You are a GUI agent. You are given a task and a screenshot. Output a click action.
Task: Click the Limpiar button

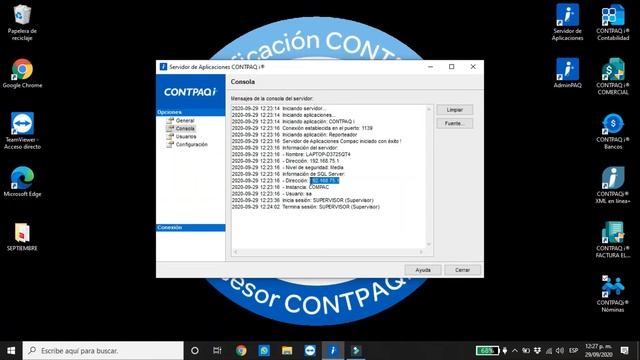click(455, 110)
